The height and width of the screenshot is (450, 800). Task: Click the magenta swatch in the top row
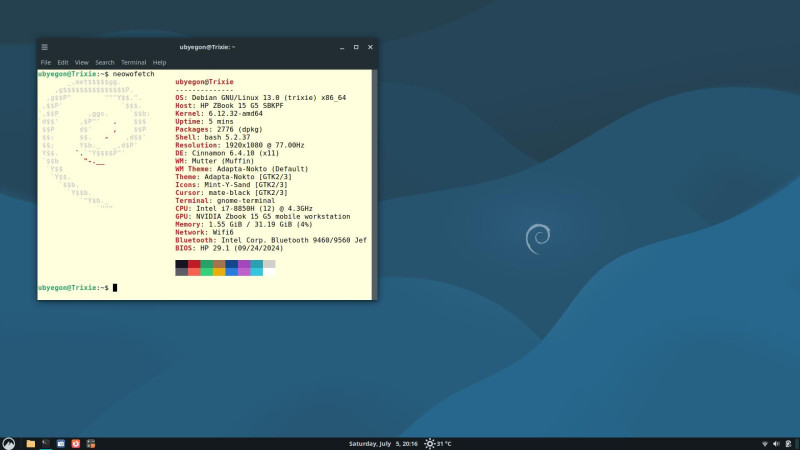coord(244,264)
